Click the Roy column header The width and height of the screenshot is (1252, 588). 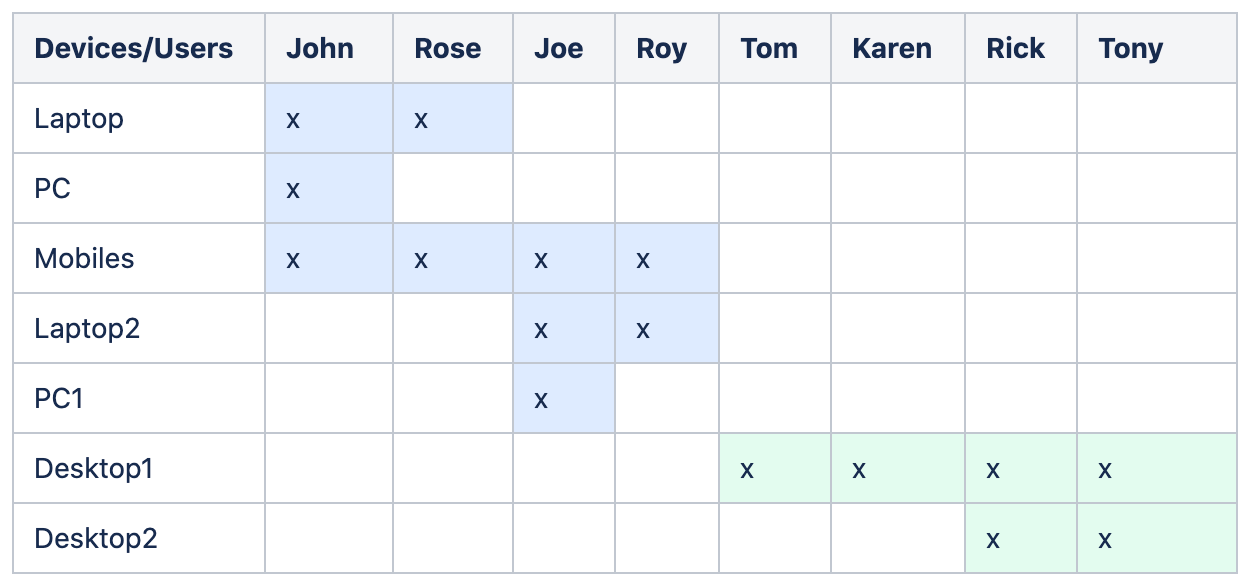[661, 48]
